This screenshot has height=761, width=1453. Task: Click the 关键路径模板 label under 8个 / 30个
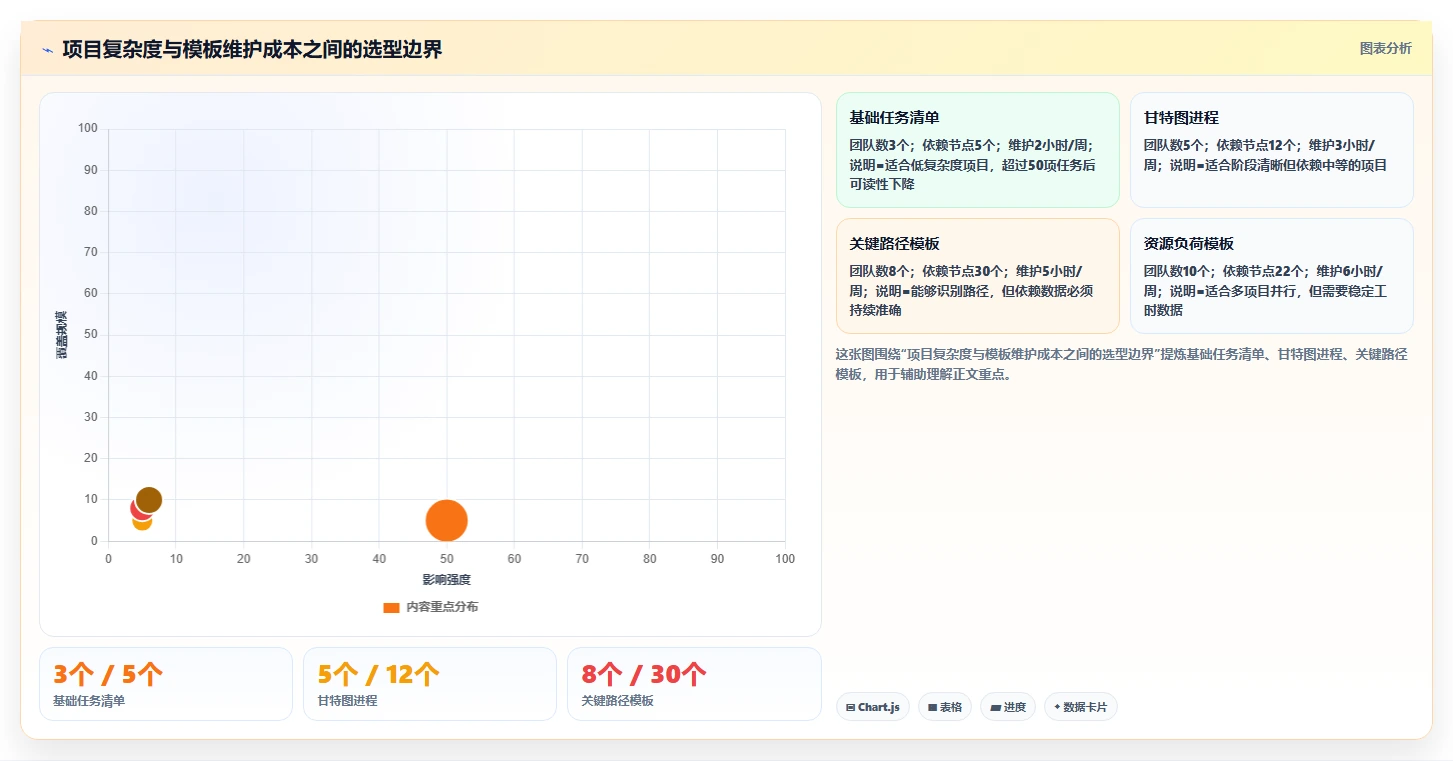pos(617,701)
